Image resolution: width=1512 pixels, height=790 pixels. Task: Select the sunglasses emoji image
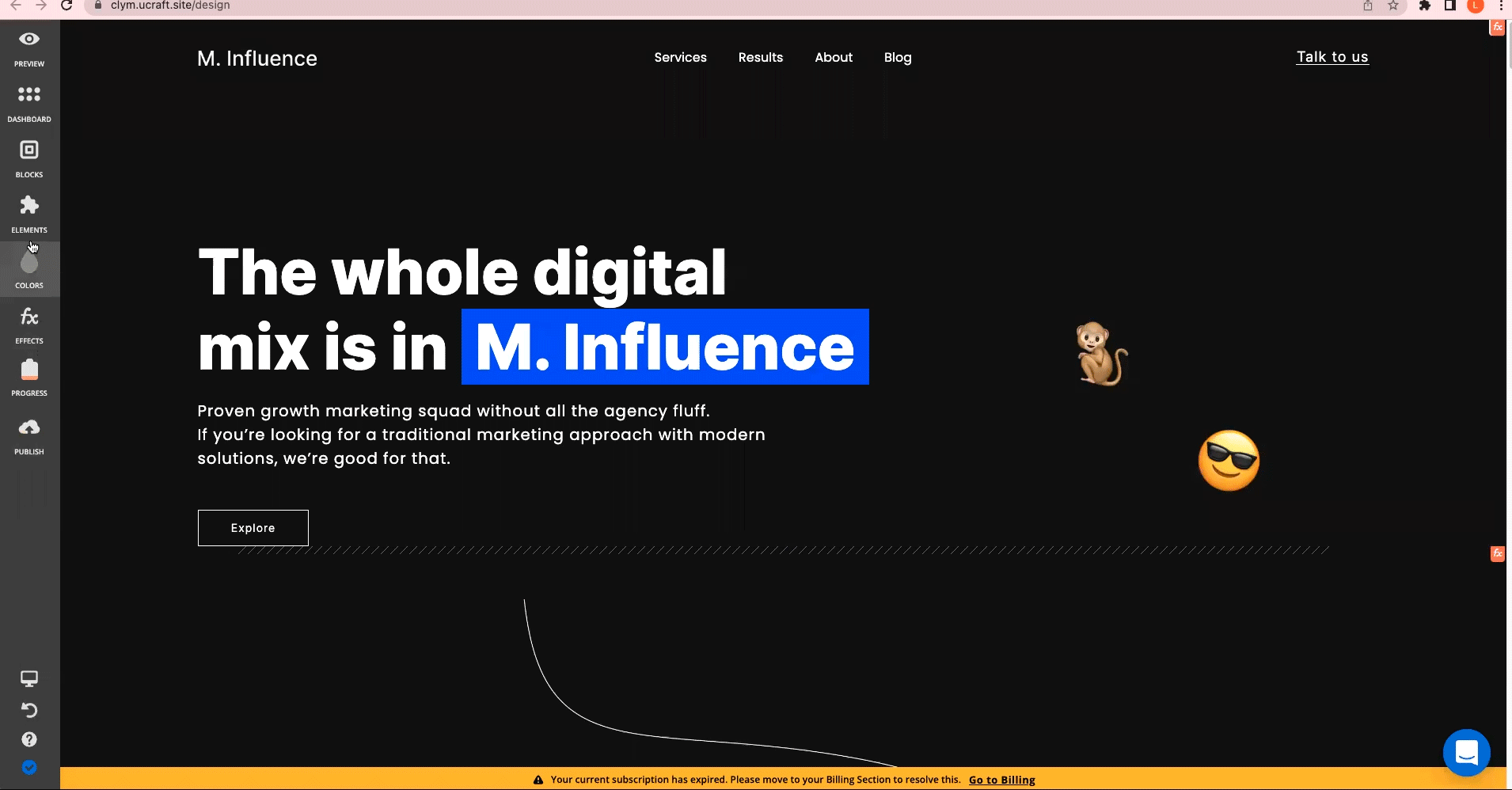[1229, 461]
